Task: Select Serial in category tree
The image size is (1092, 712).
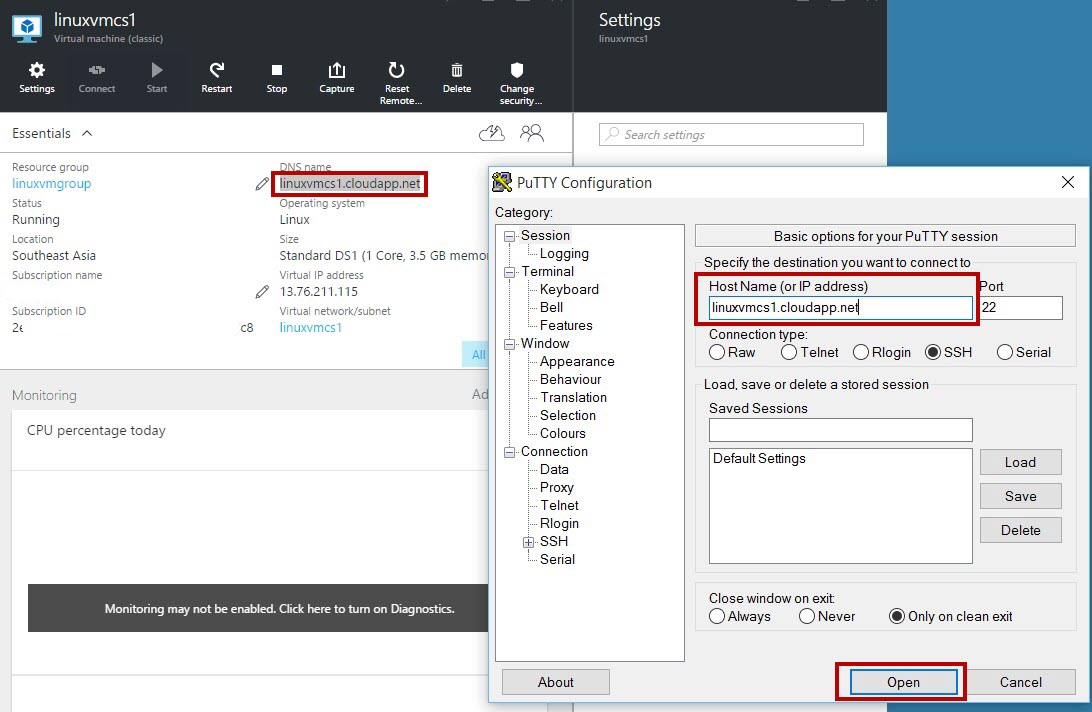Action: [x=557, y=559]
